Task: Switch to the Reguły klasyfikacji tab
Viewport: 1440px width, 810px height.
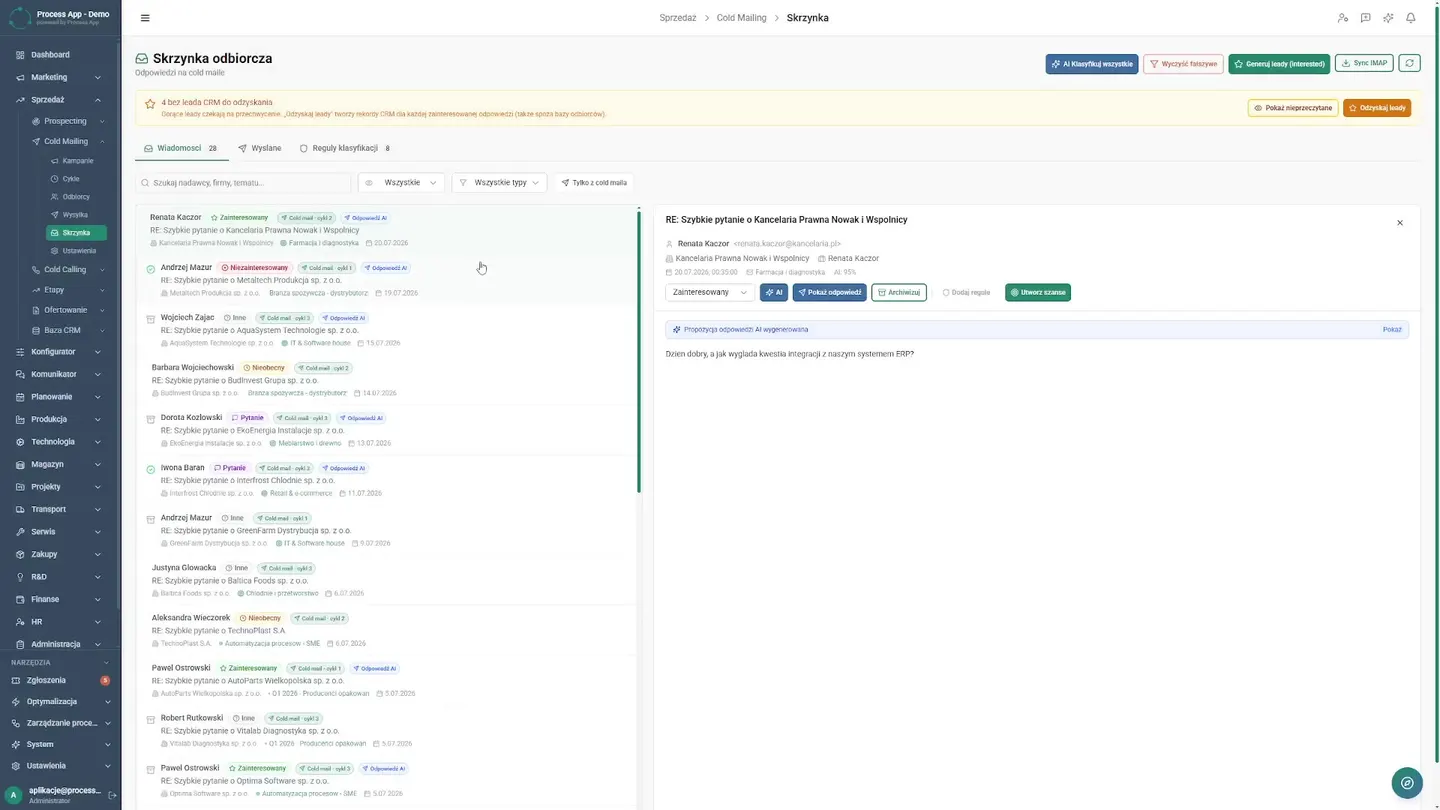Action: tap(345, 148)
